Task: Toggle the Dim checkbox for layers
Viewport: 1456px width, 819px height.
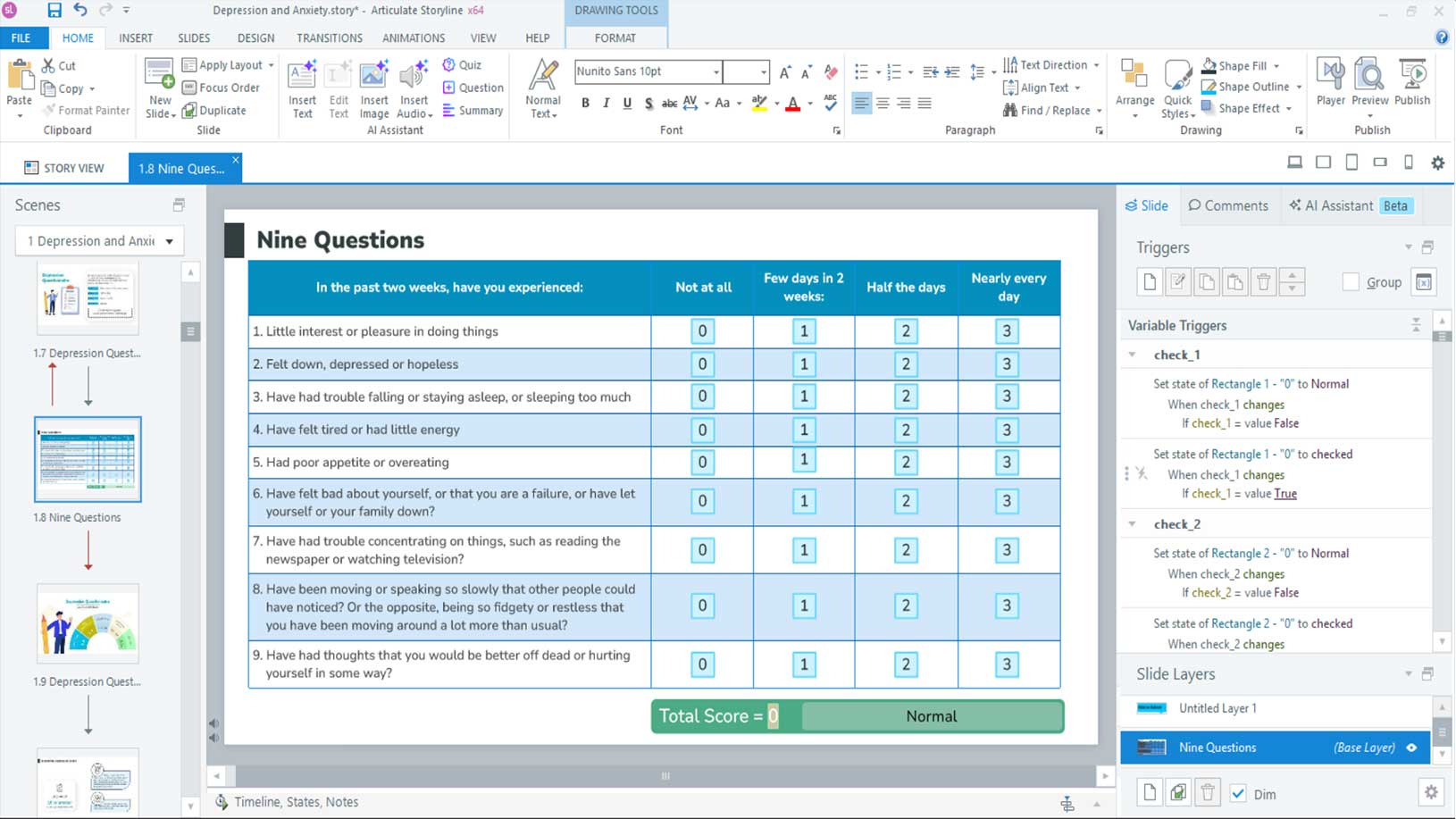Action: tap(1238, 794)
